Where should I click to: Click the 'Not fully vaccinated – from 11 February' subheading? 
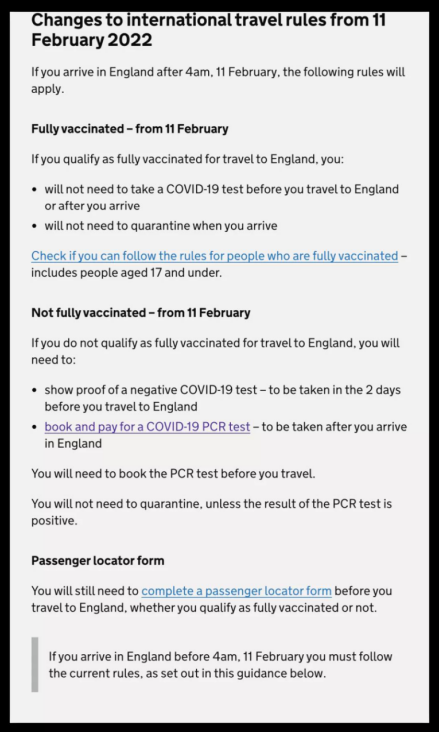141,312
